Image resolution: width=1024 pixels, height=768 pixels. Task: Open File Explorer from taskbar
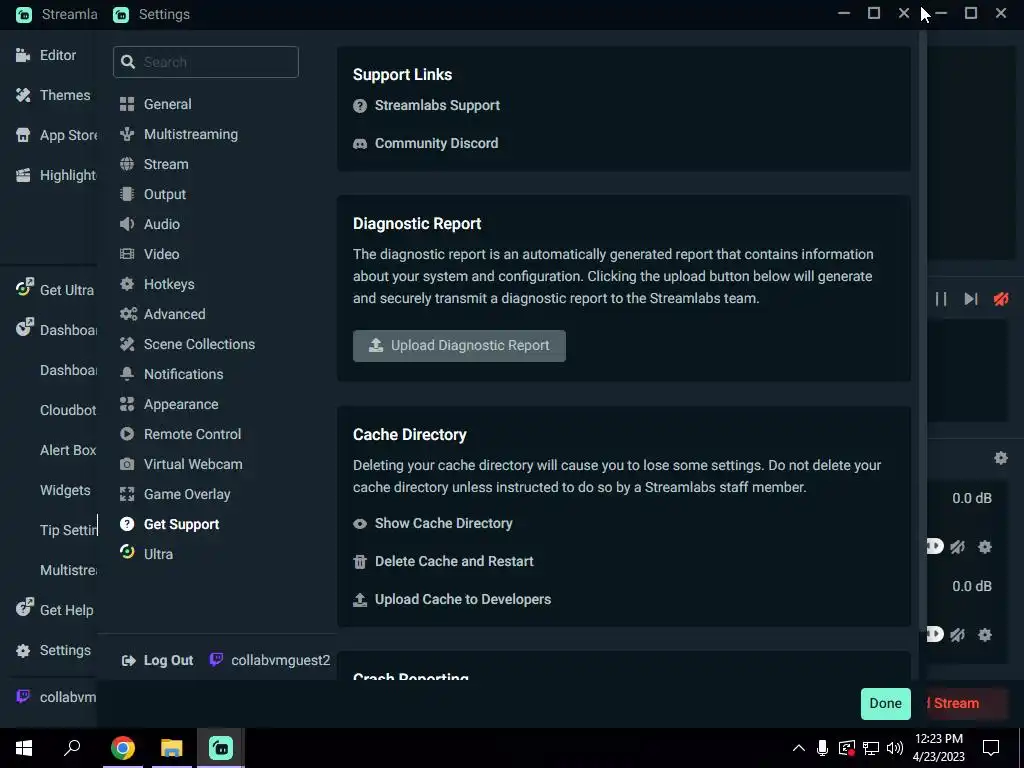coord(172,748)
